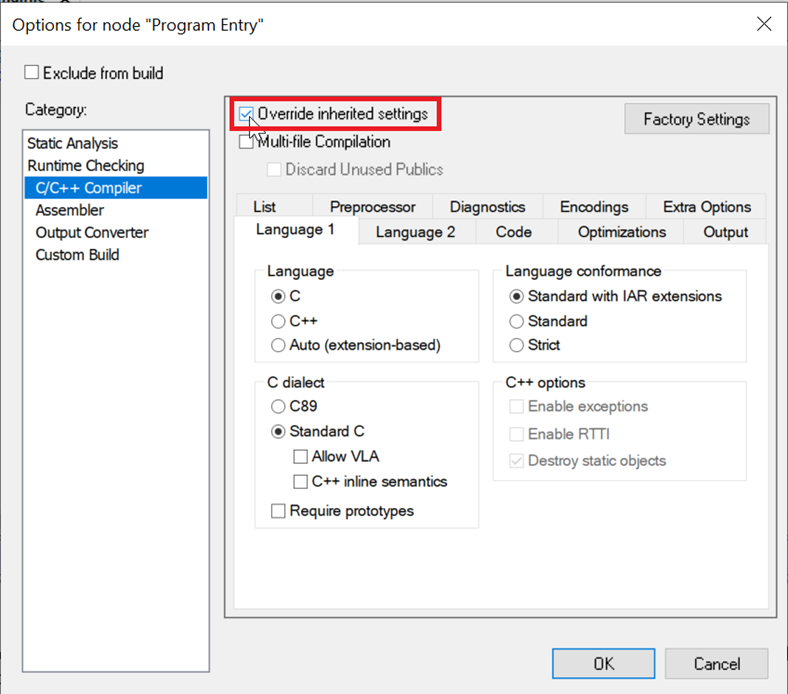Set language conformance to Strict
The image size is (788, 694).
tap(516, 345)
